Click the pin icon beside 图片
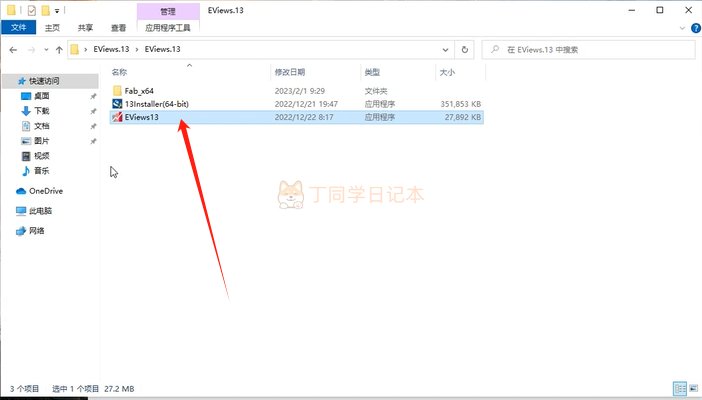 pyautogui.click(x=93, y=141)
